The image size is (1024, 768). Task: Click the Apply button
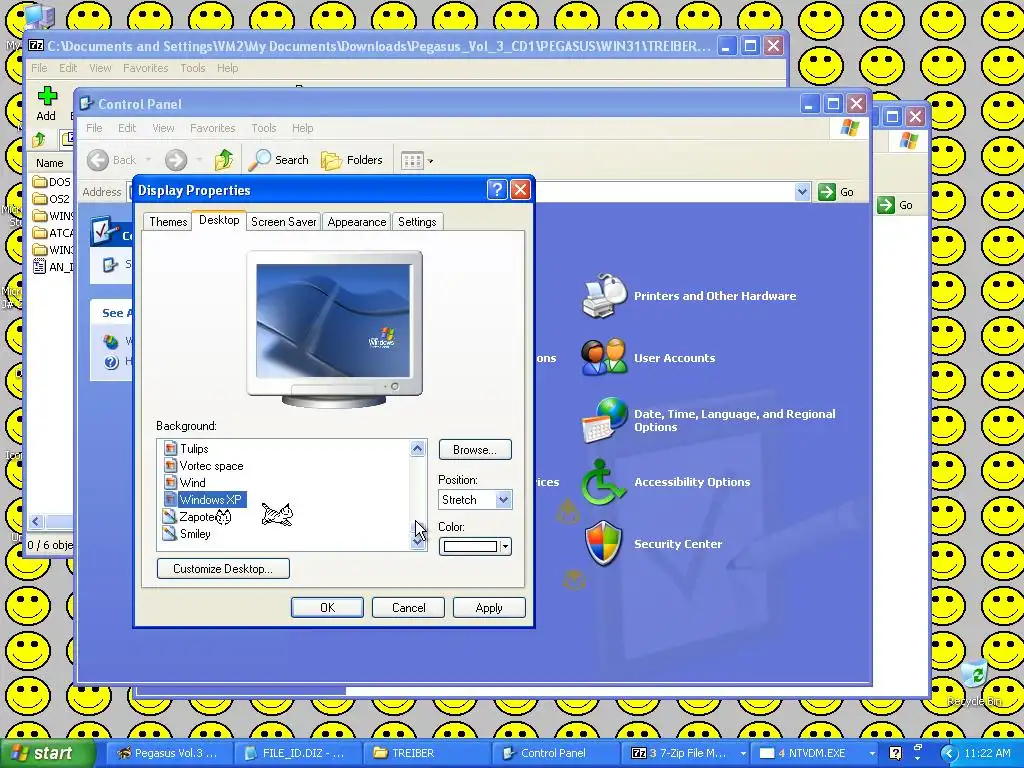(x=489, y=607)
